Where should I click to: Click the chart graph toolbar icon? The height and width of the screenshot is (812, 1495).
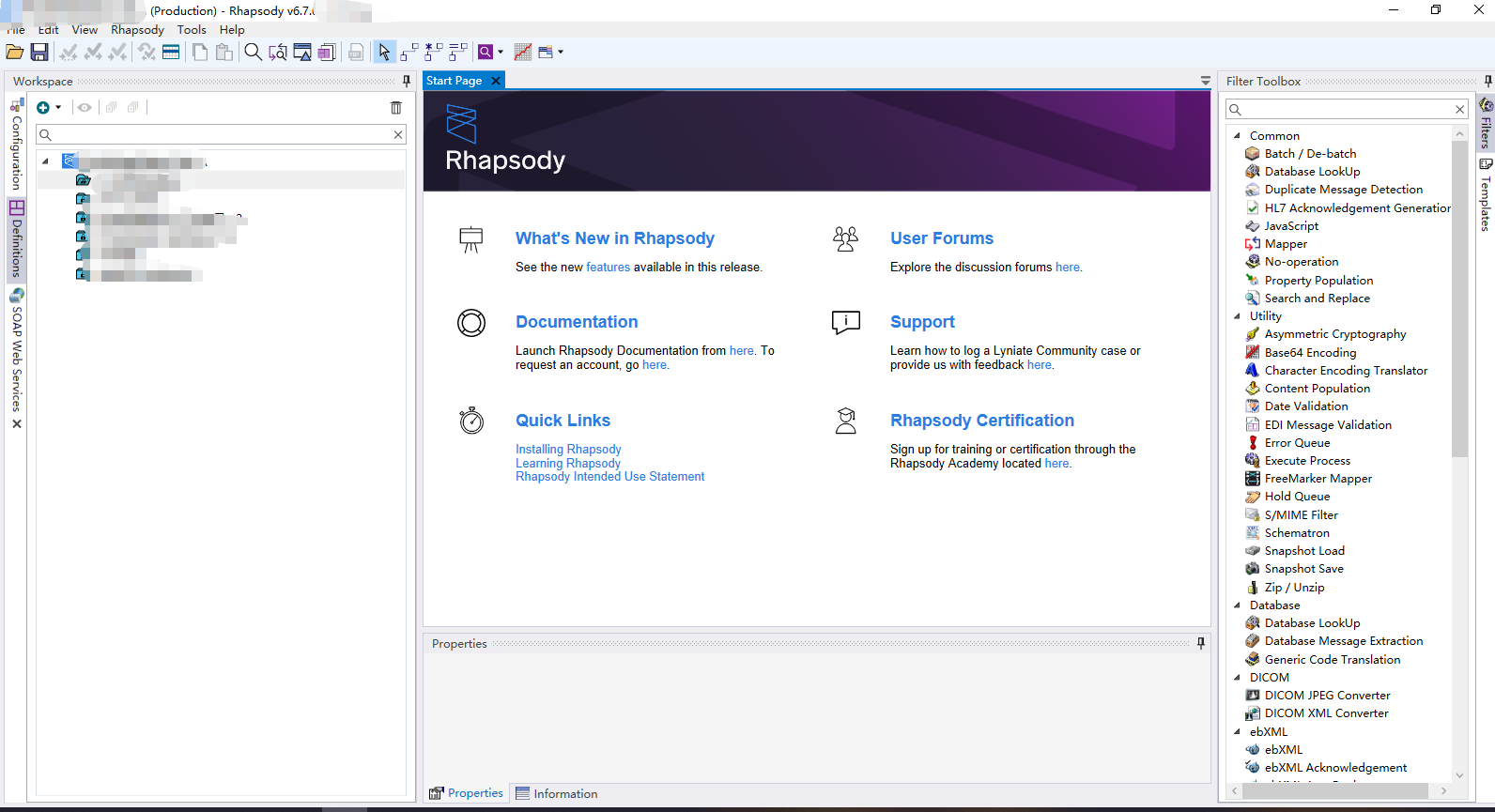(x=523, y=53)
